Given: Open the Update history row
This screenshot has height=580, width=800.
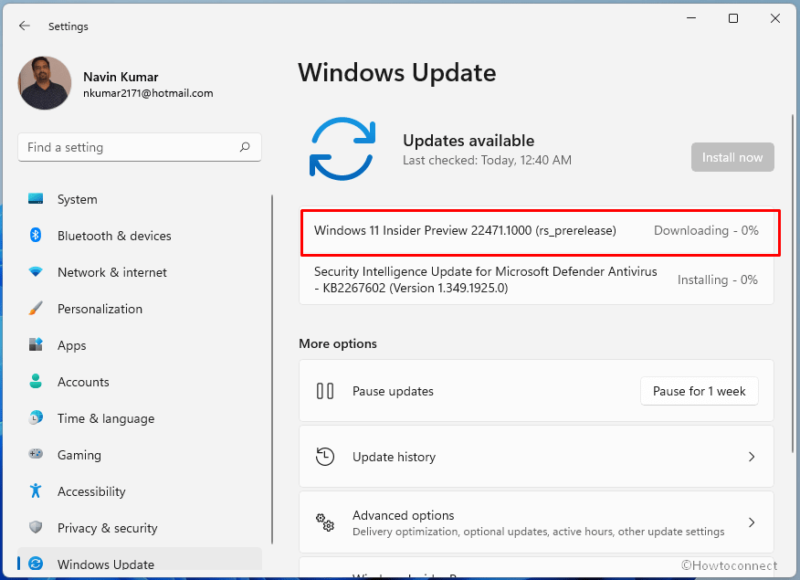Looking at the screenshot, I should click(x=536, y=457).
